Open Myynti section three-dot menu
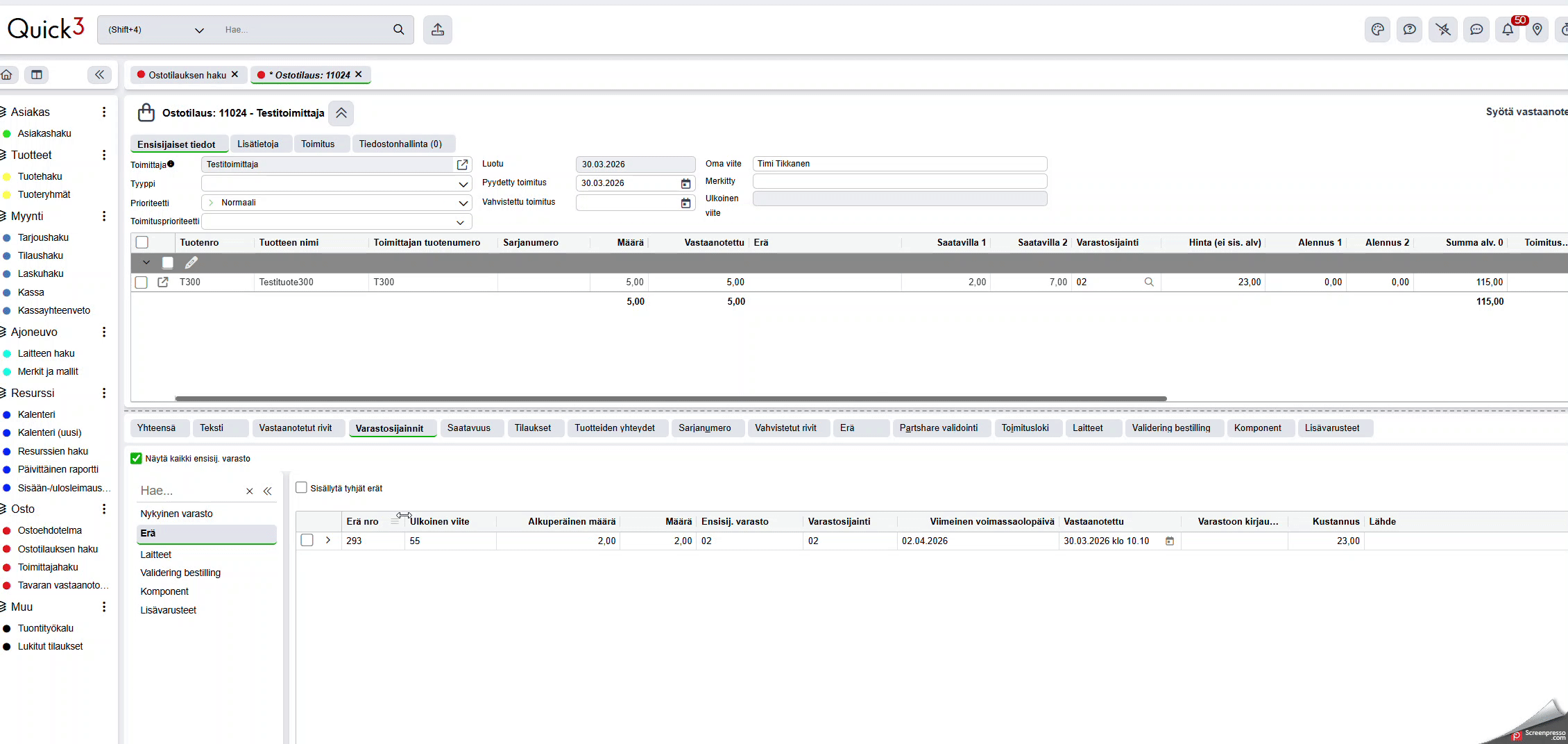The height and width of the screenshot is (744, 1568). click(x=104, y=216)
